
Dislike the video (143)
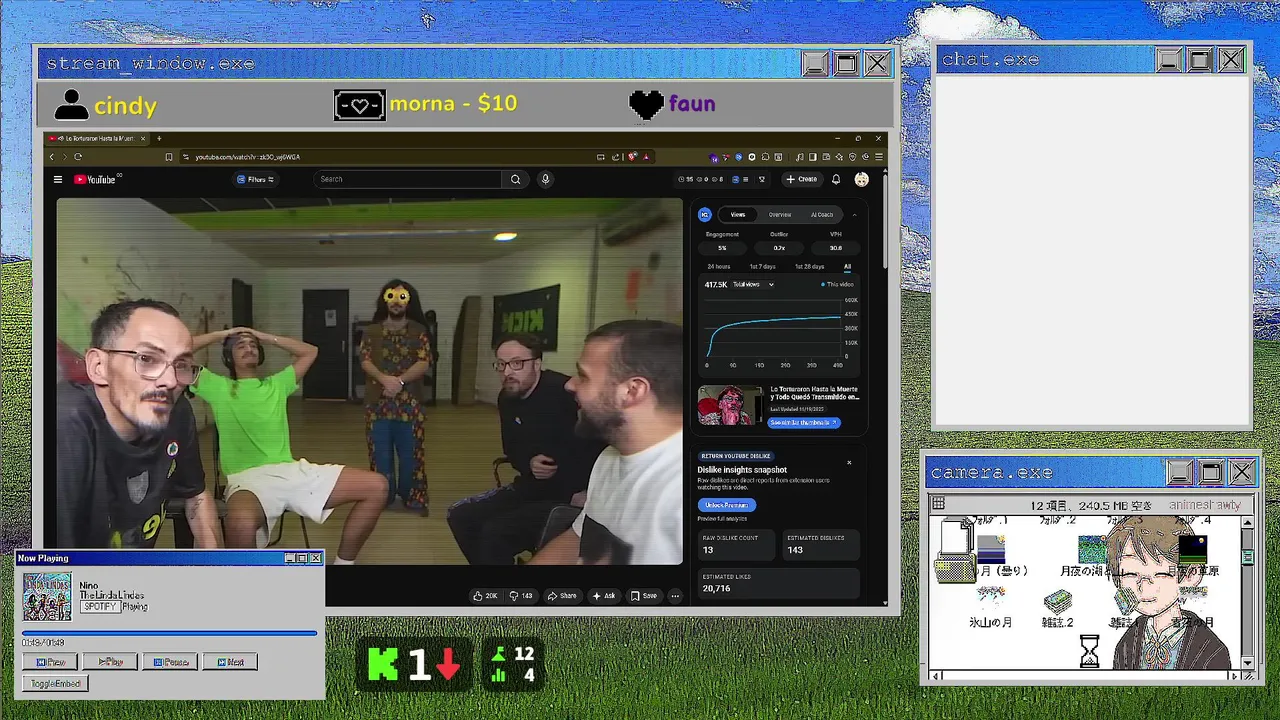click(x=521, y=596)
